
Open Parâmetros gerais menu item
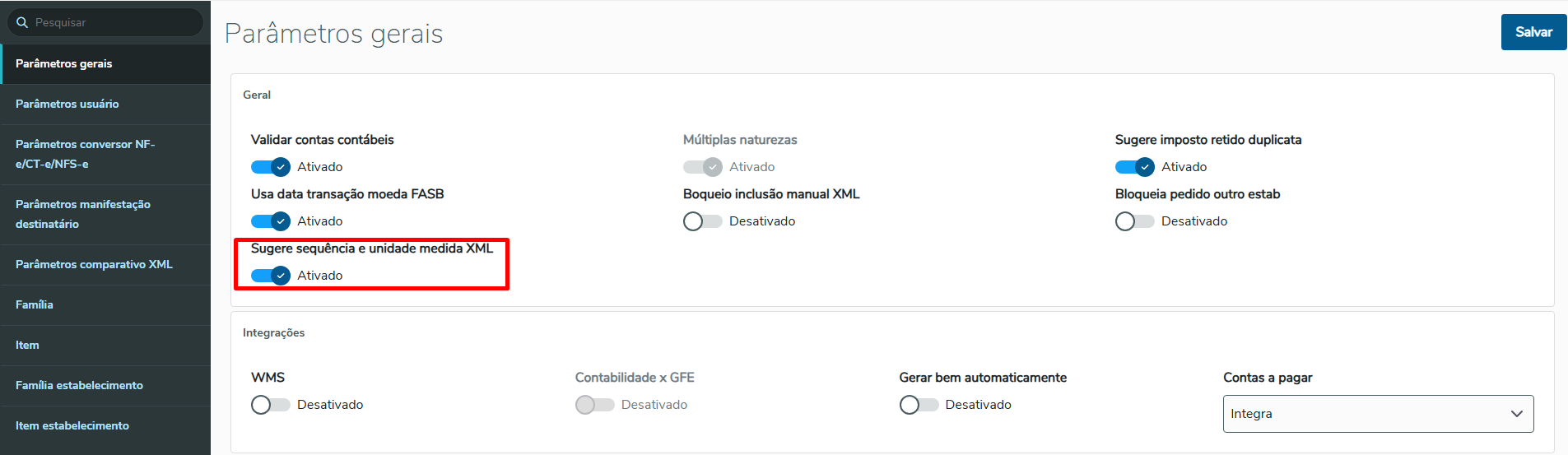(64, 63)
